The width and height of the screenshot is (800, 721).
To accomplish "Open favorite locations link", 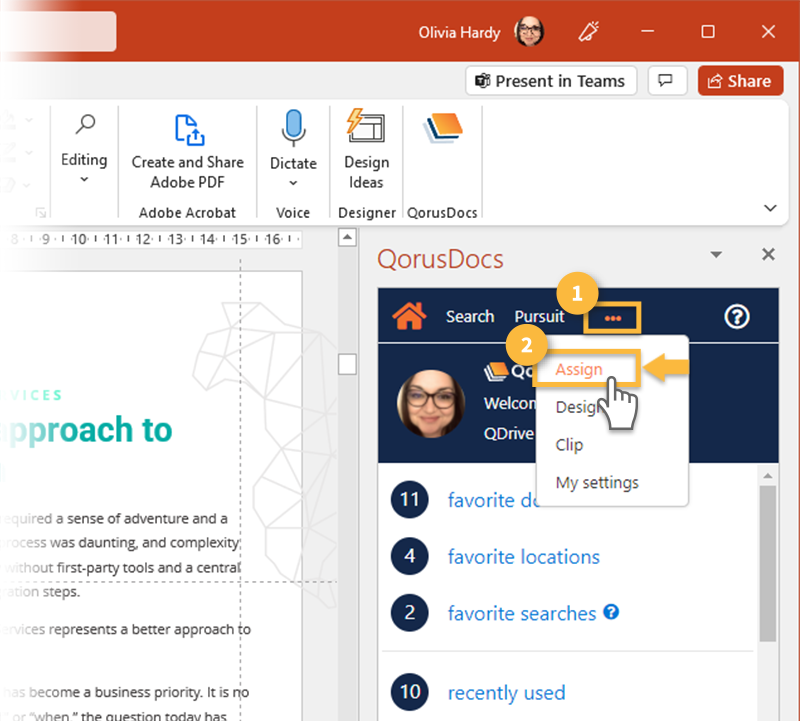I will [x=523, y=557].
